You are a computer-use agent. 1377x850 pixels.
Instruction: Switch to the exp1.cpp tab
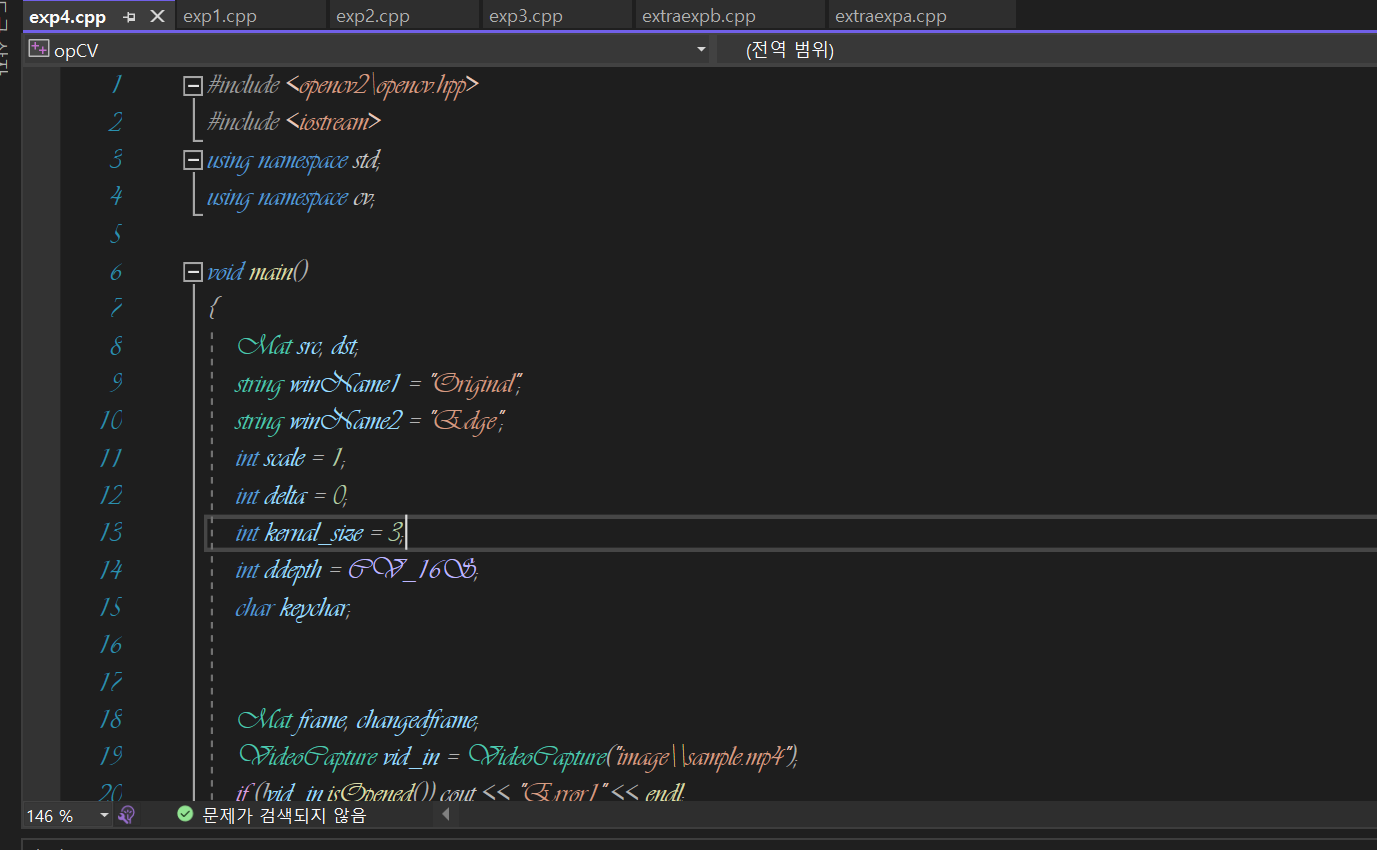tap(220, 17)
